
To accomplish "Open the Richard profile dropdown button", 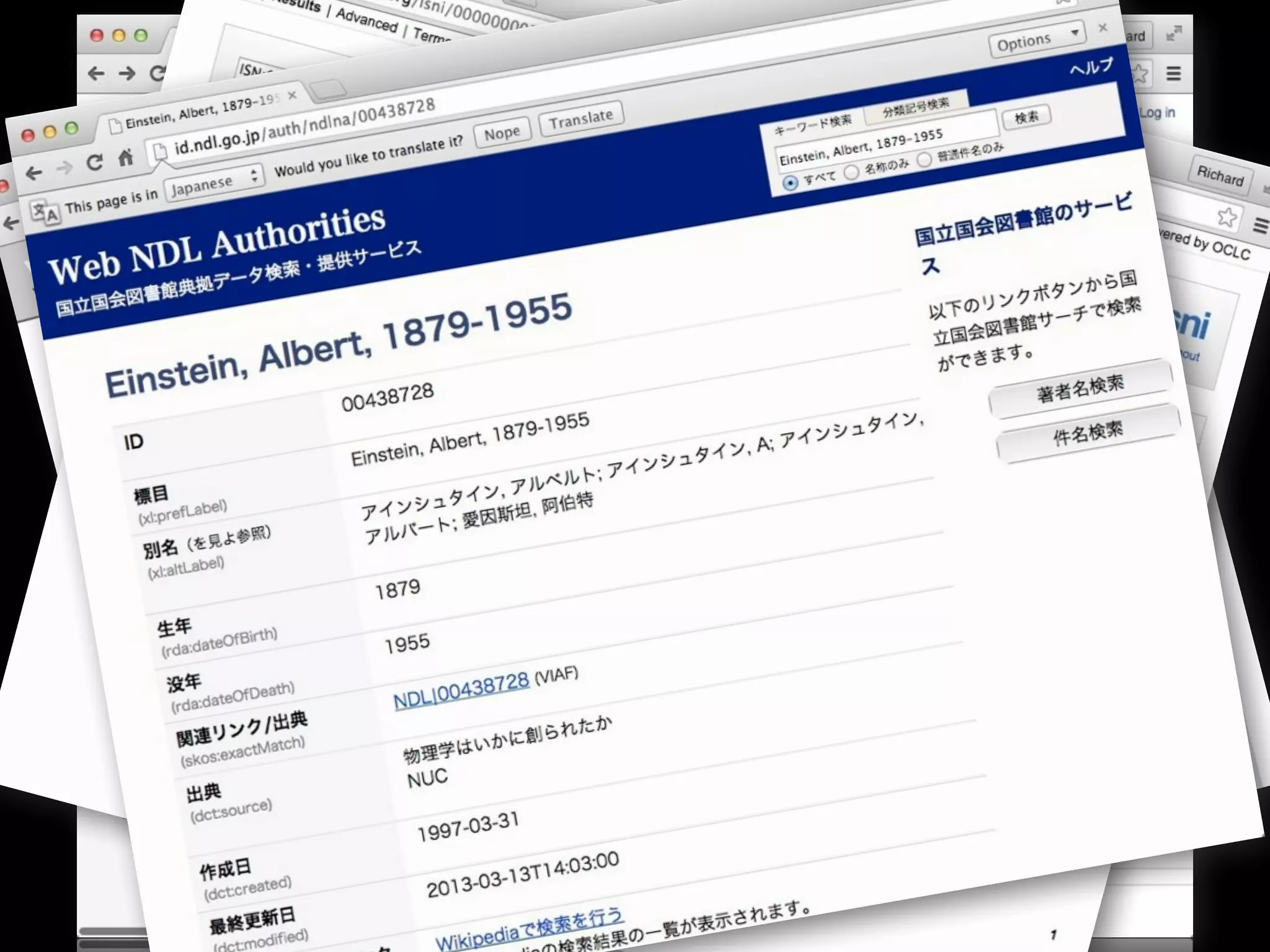I will point(1219,176).
